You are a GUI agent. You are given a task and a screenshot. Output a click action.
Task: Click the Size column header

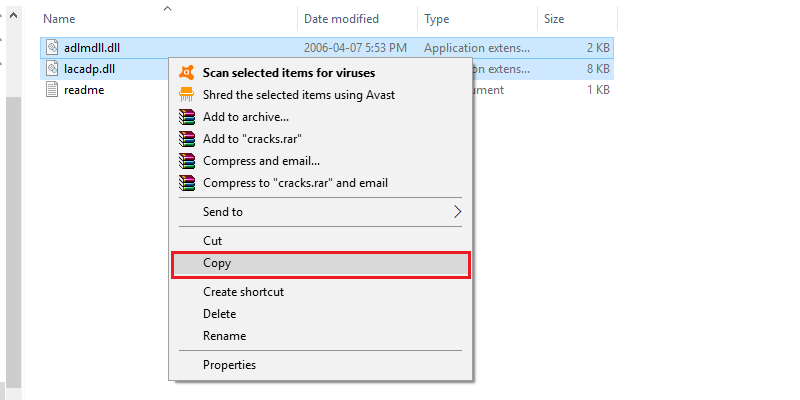click(554, 19)
